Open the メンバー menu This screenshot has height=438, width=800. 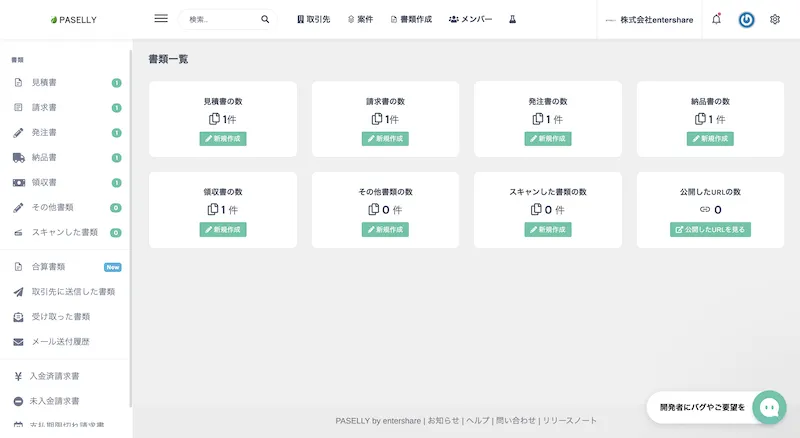pyautogui.click(x=470, y=19)
